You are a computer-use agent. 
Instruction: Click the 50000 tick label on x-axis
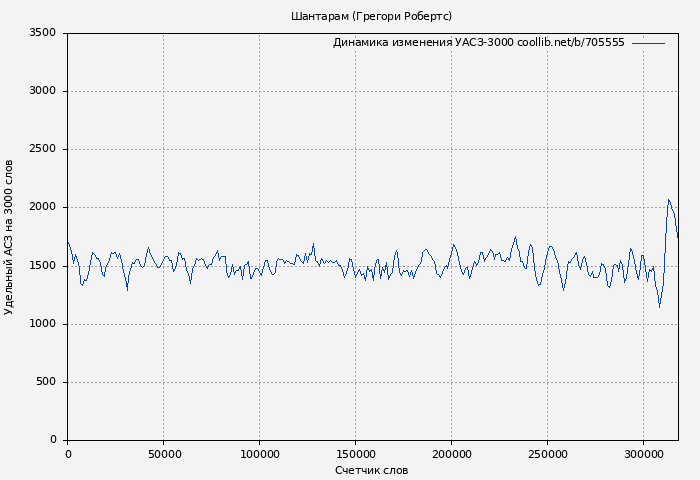(x=164, y=454)
